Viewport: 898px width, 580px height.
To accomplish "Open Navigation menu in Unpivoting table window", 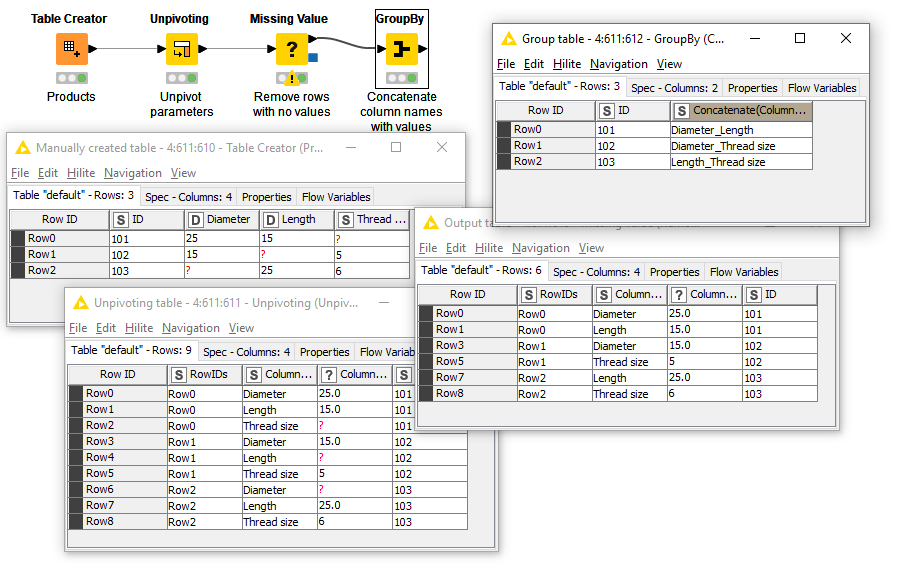I will (191, 328).
